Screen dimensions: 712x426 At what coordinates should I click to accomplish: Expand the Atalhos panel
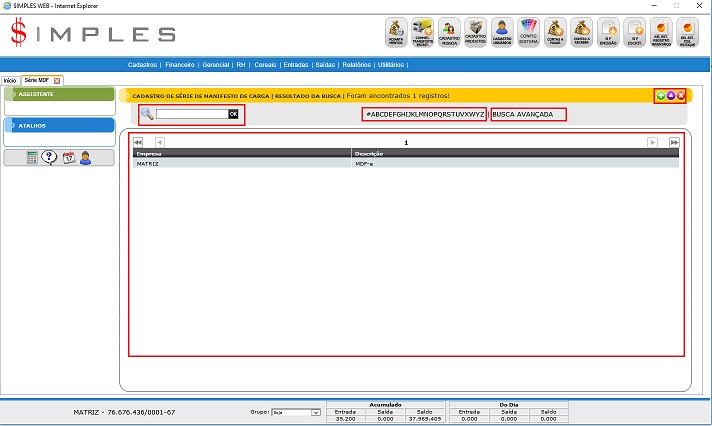[x=58, y=126]
